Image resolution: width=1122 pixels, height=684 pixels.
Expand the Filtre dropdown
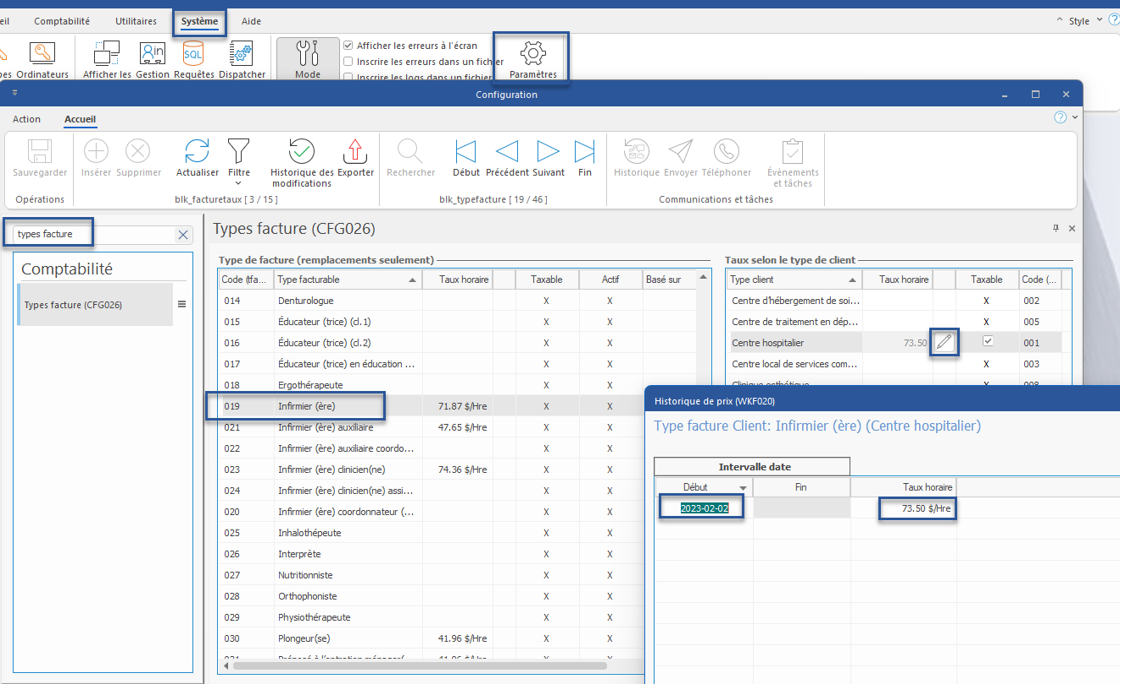coord(238,183)
